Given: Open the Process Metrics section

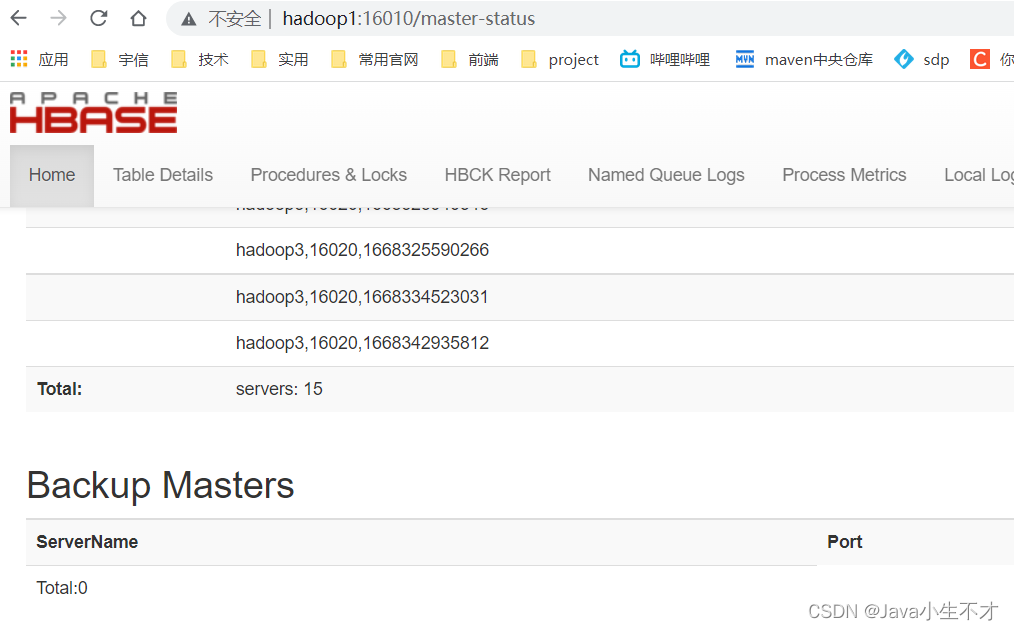Looking at the screenshot, I should 844,175.
